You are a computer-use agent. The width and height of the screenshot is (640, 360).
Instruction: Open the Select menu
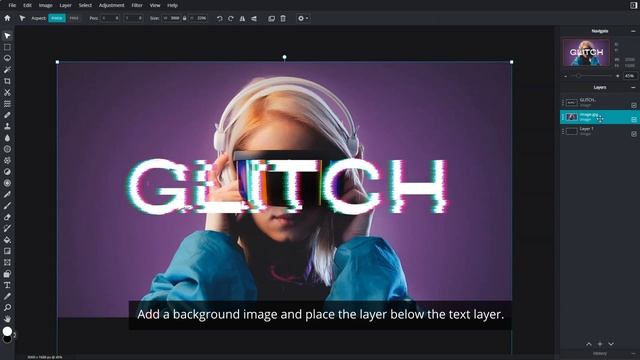coord(85,5)
